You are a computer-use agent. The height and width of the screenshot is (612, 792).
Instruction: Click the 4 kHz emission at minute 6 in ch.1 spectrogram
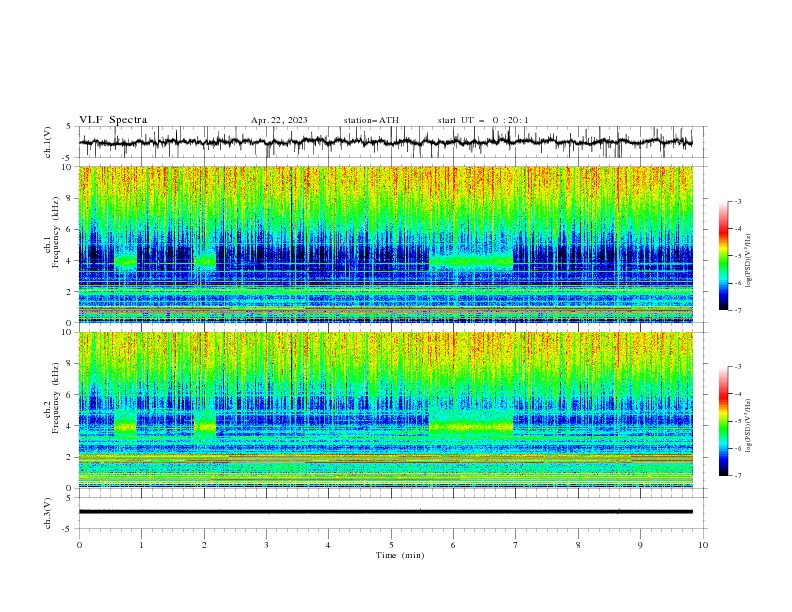tap(471, 261)
